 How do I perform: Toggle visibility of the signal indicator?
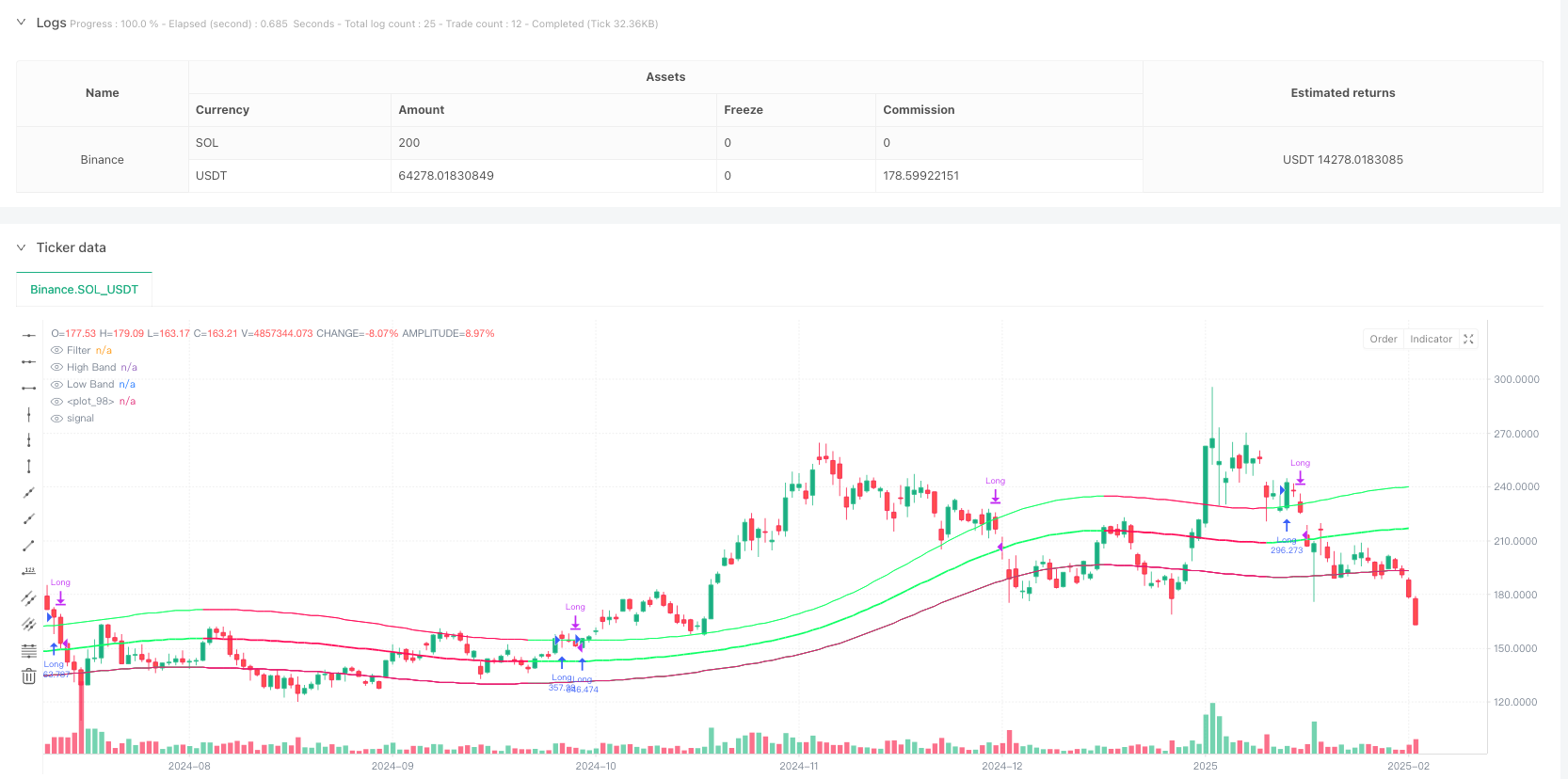pyautogui.click(x=57, y=419)
